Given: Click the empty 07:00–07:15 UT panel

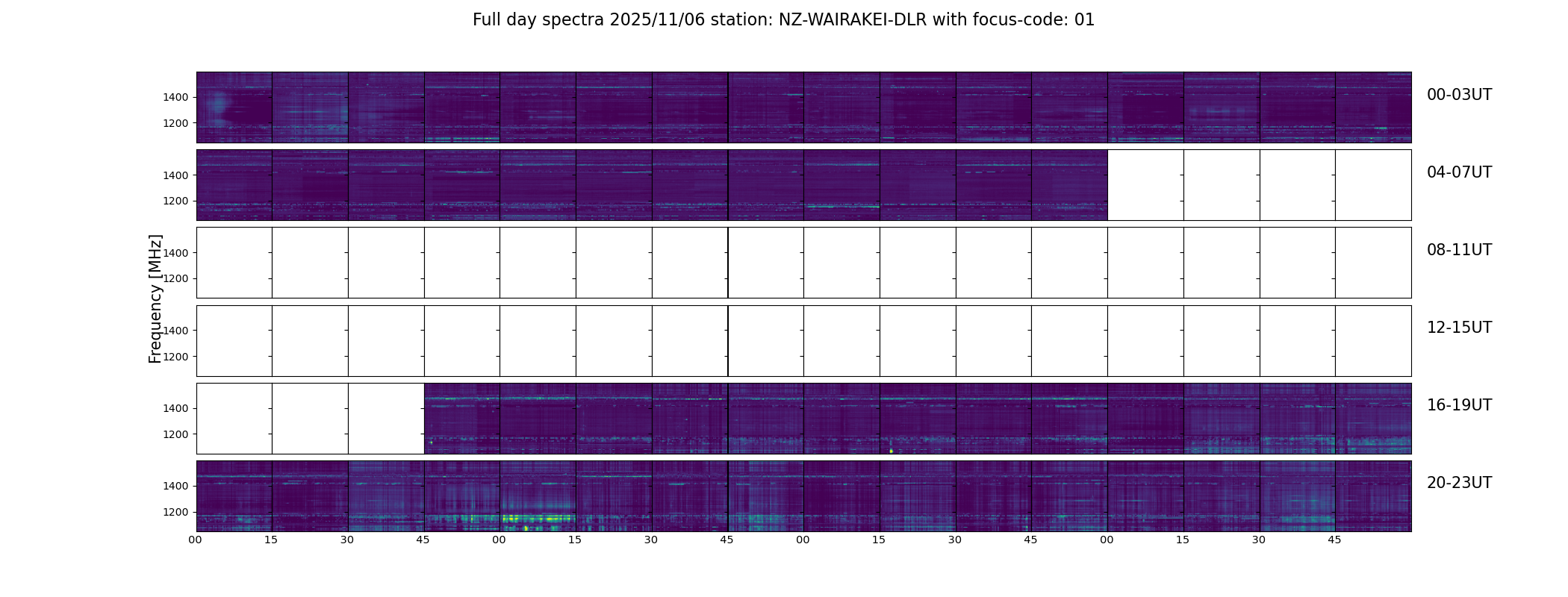Looking at the screenshot, I should click(1145, 185).
